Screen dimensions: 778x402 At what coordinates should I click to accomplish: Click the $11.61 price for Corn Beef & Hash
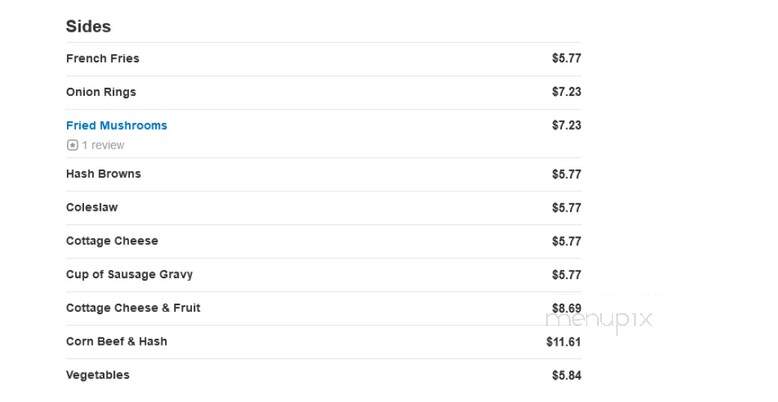(564, 342)
